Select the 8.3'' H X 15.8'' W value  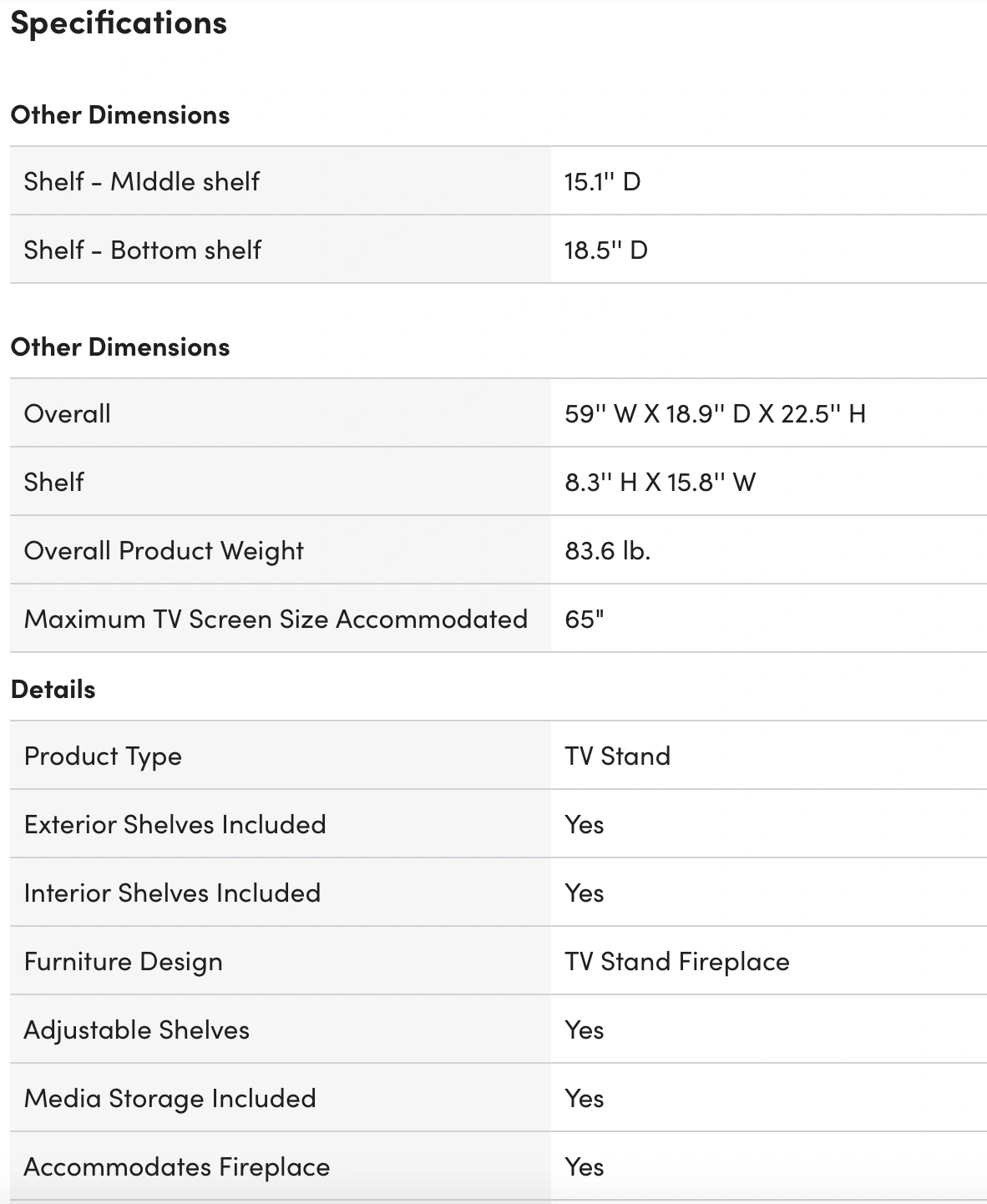pos(659,482)
